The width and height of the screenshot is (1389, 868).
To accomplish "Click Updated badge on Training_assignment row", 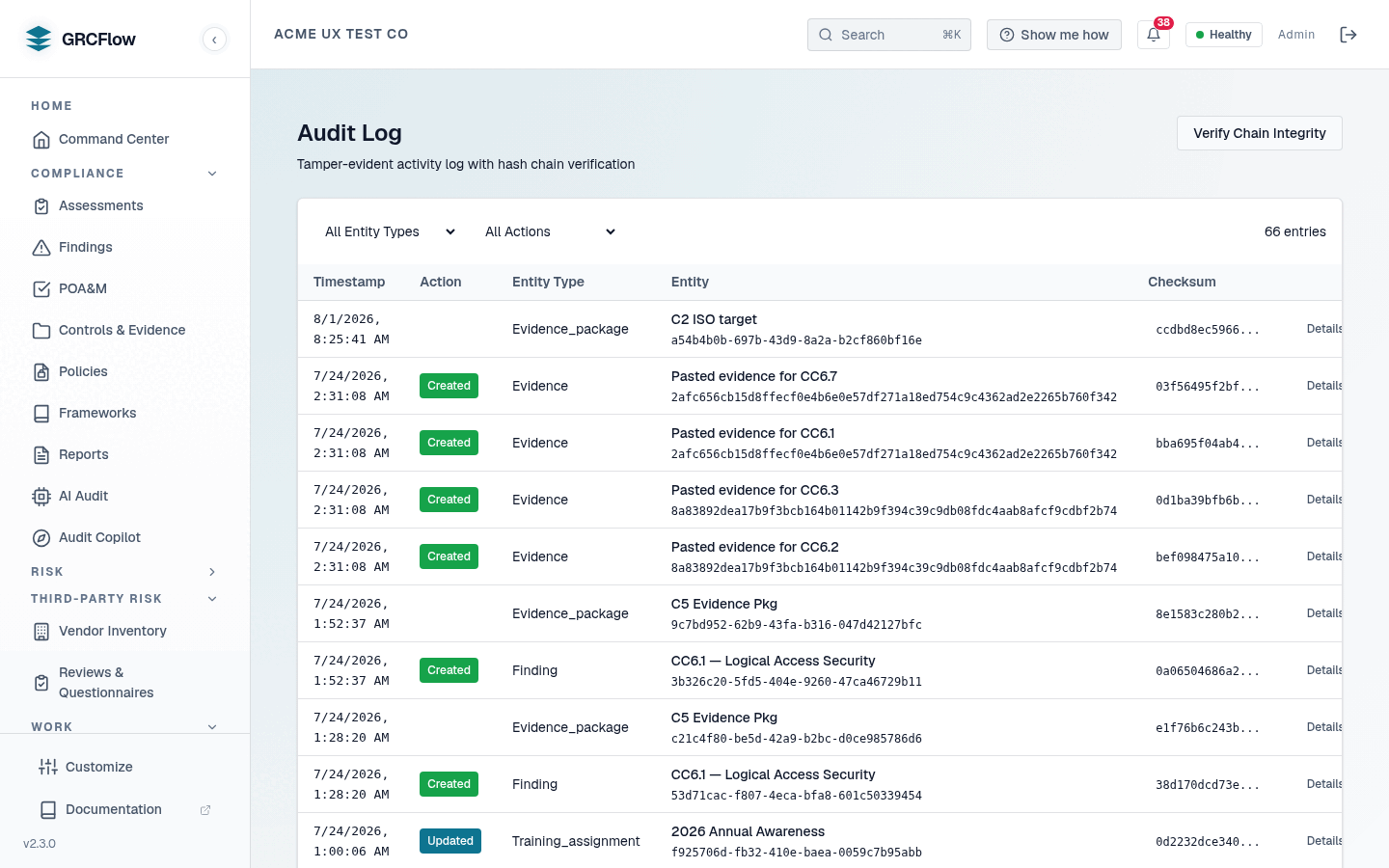I will (x=450, y=841).
